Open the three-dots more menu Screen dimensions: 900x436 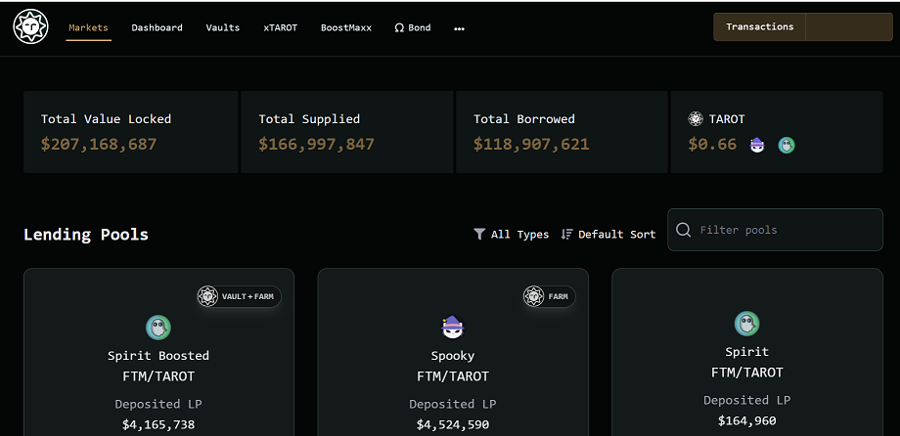click(459, 29)
